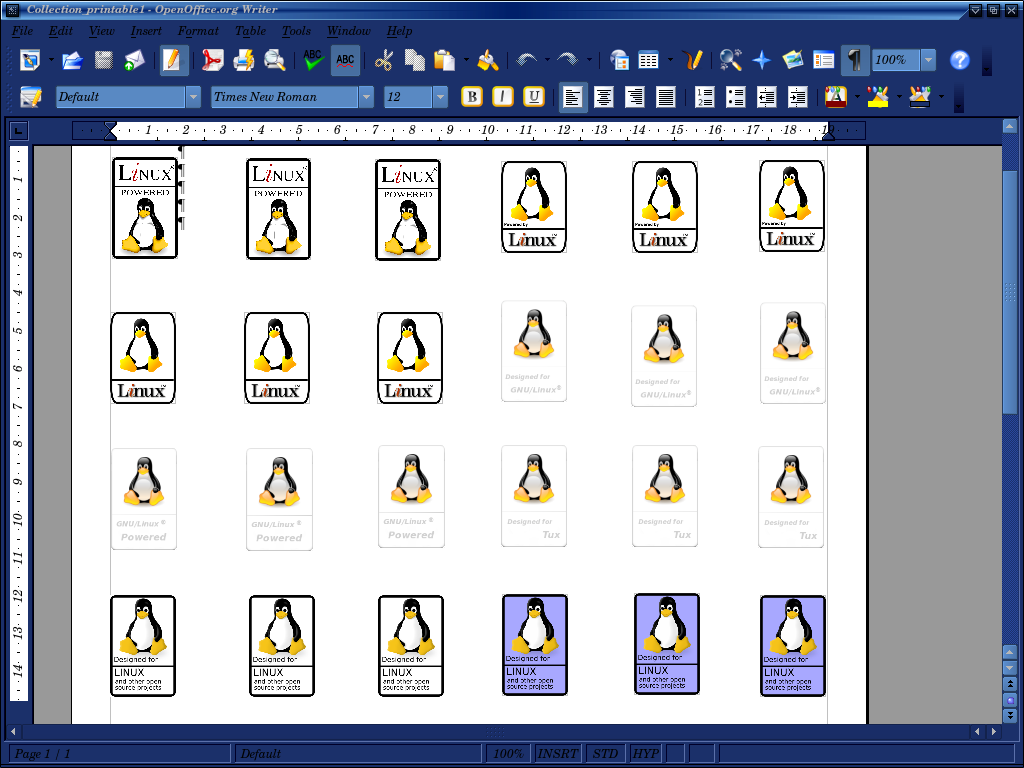
Task: Click the Zoom 100% field
Action: coord(896,60)
